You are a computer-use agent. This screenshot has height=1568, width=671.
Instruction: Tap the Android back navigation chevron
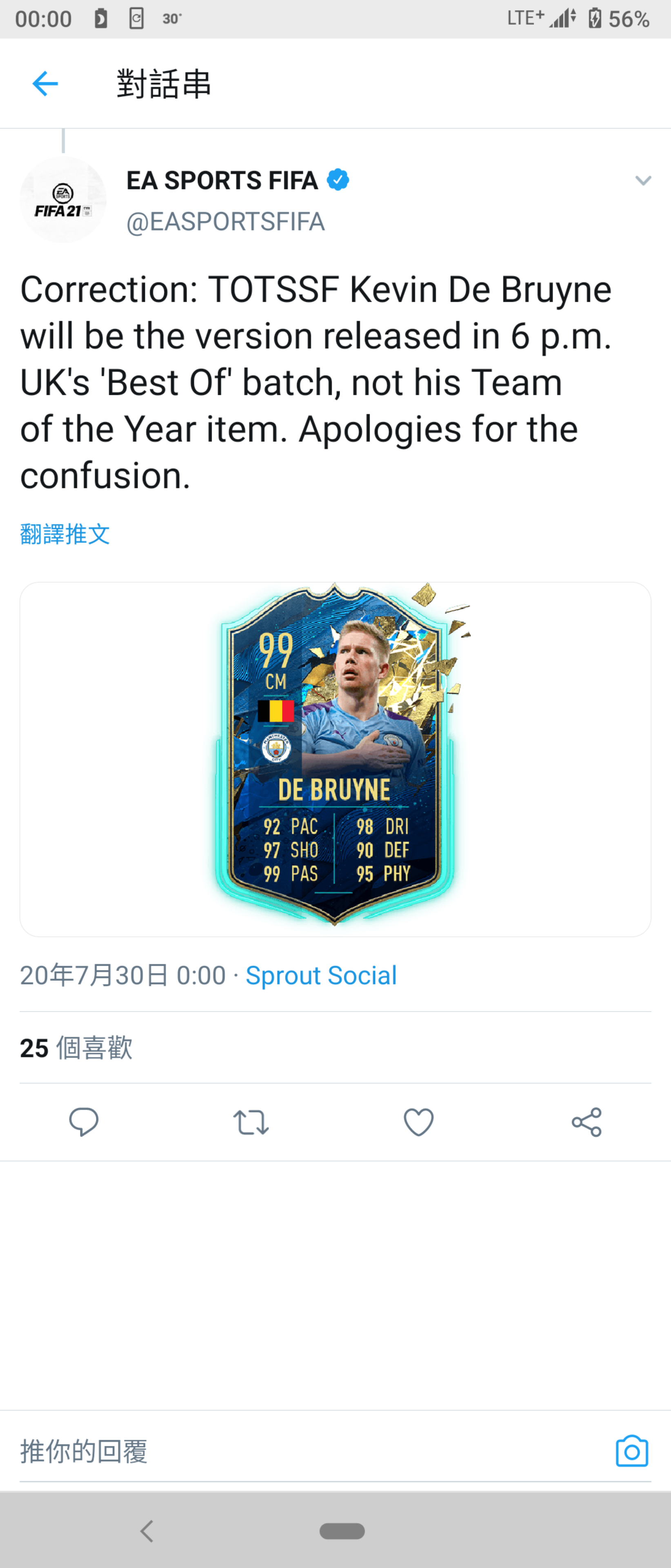147,1531
